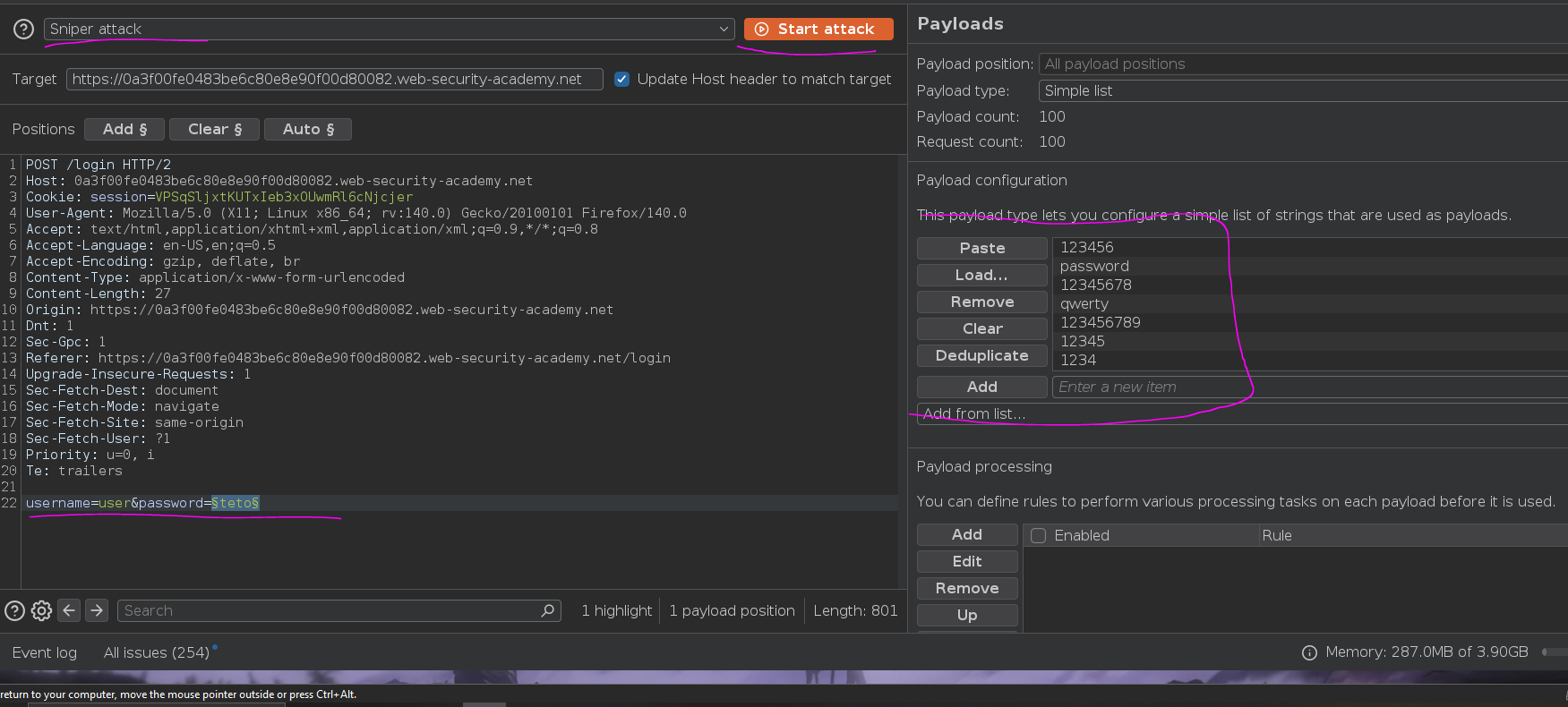Image resolution: width=1568 pixels, height=707 pixels.
Task: Click the Target URL field
Action: click(x=335, y=79)
